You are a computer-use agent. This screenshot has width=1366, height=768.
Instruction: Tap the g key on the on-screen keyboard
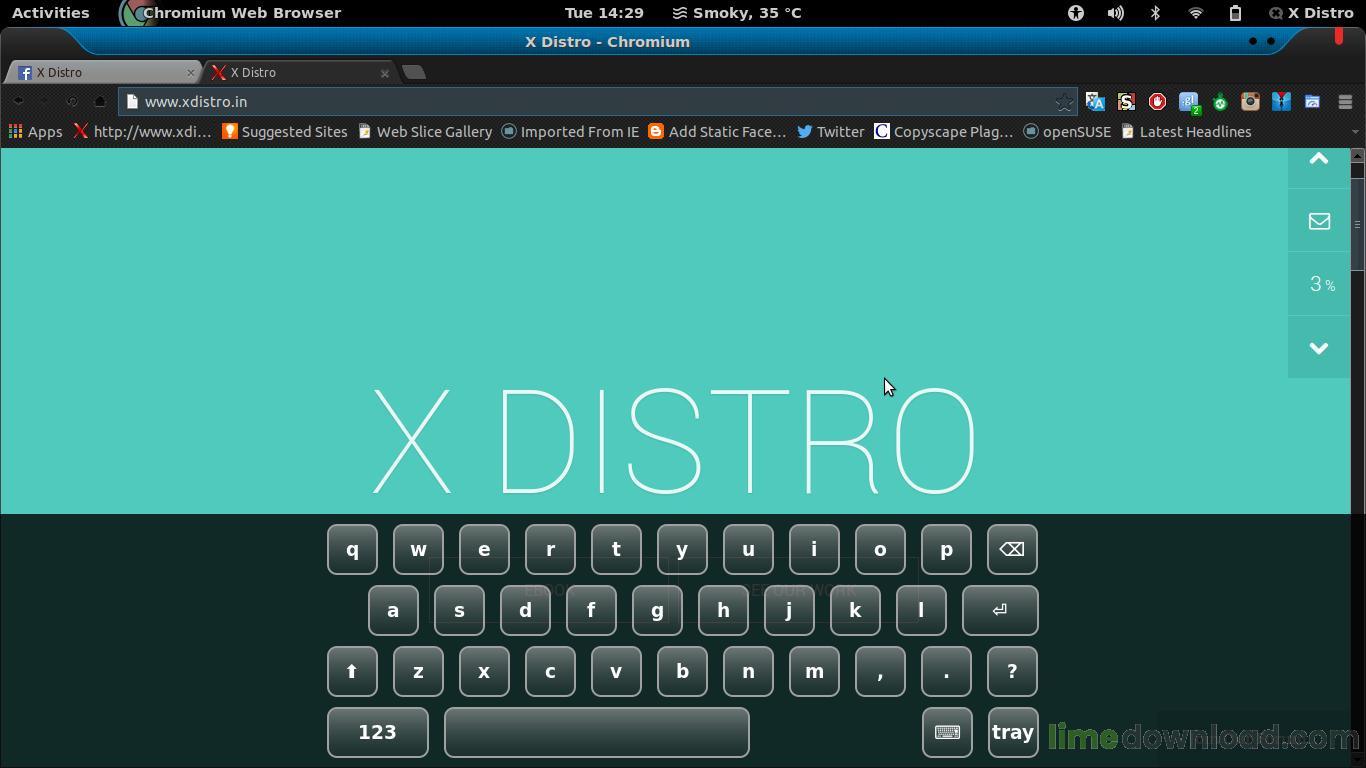point(657,610)
